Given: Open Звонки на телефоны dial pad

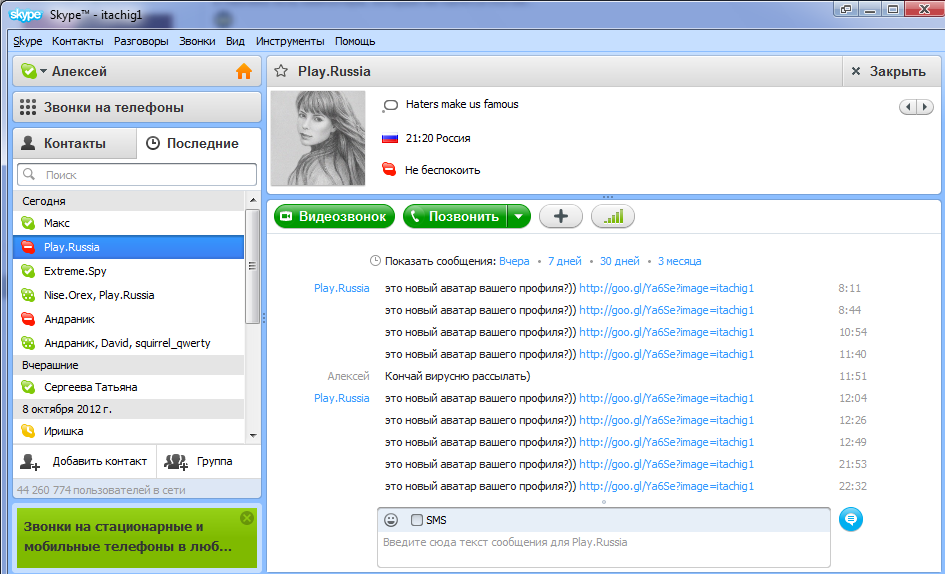Looking at the screenshot, I should [137, 107].
